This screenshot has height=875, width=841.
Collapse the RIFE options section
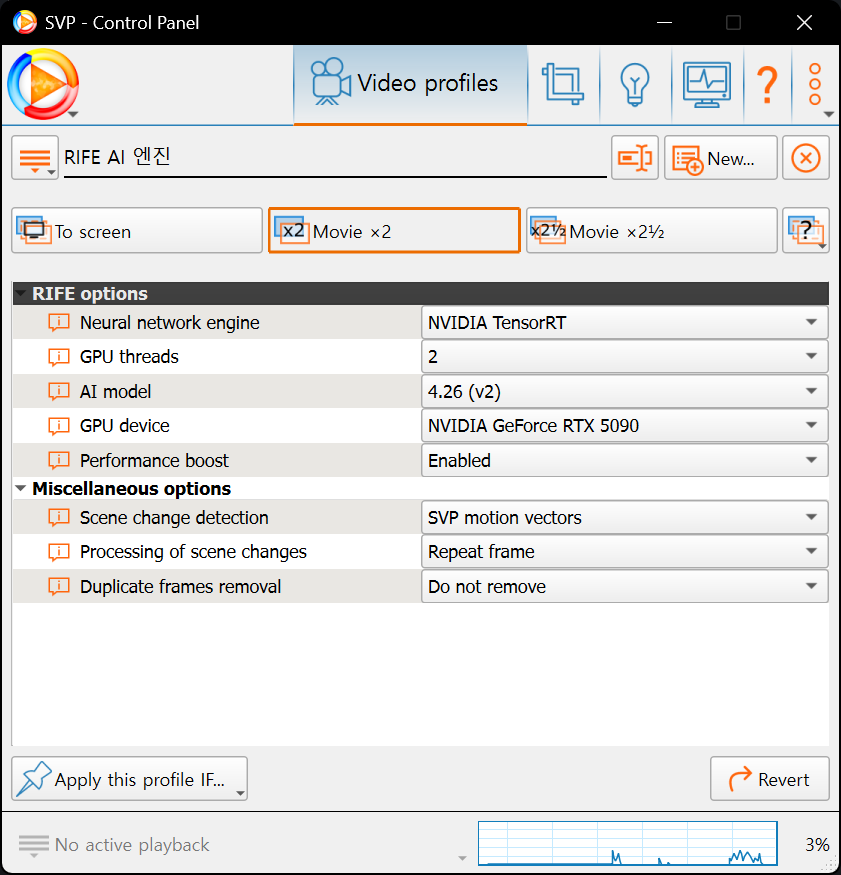21,294
